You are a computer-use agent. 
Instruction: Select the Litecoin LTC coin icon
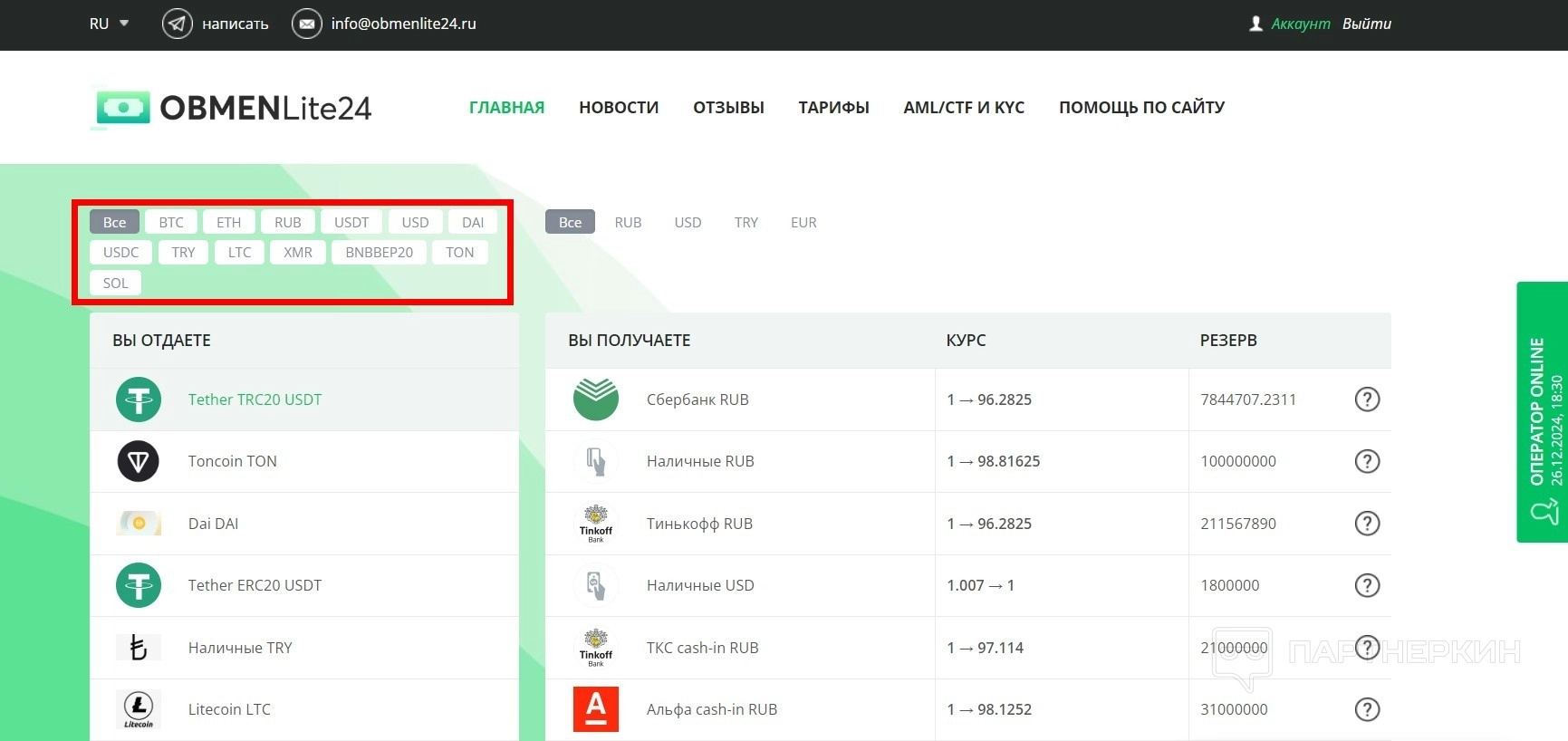139,709
